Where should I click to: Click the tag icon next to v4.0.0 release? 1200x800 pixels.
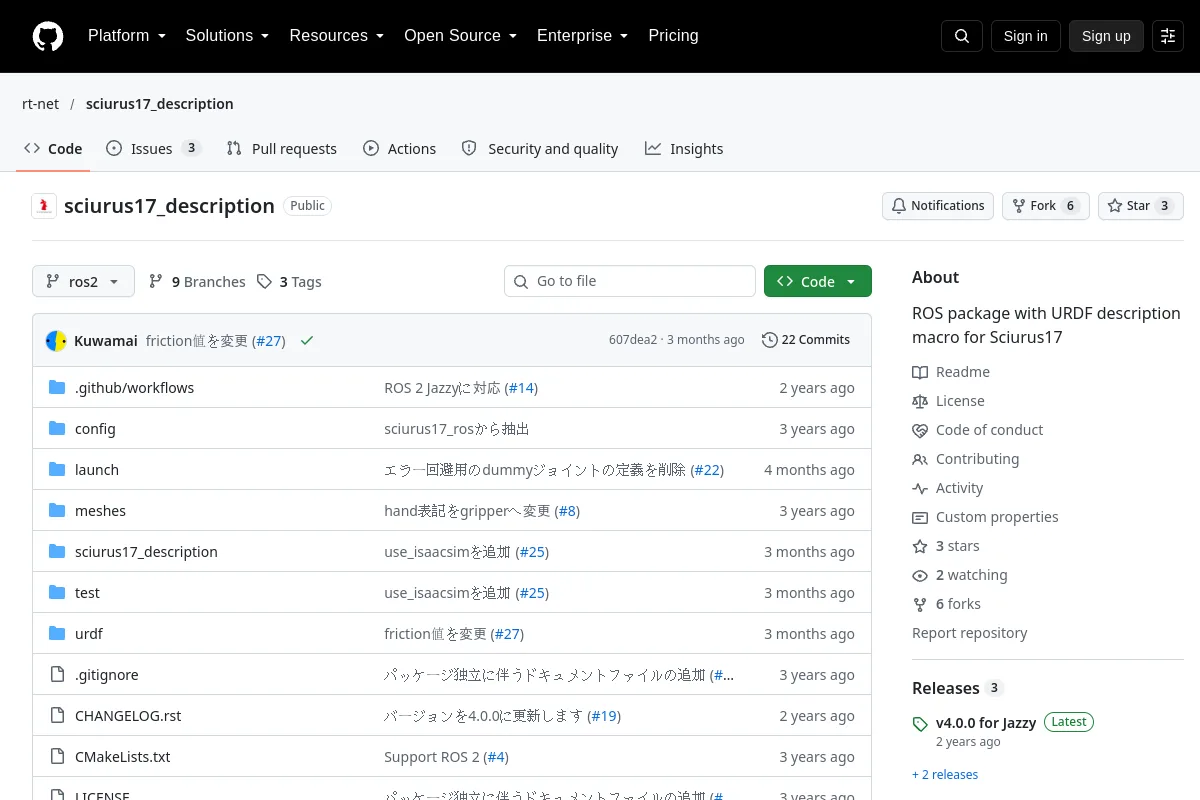pos(920,724)
